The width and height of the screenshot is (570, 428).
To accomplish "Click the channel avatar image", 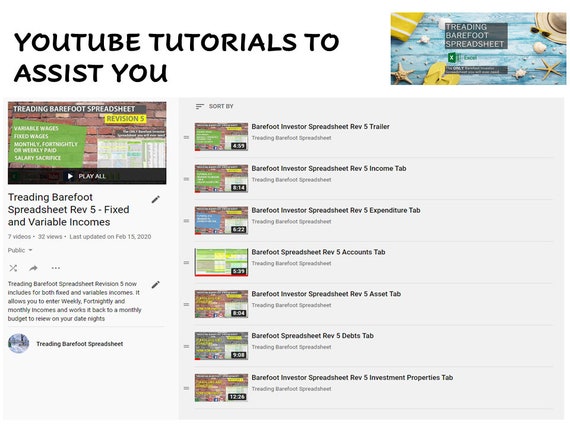I will (x=19, y=344).
